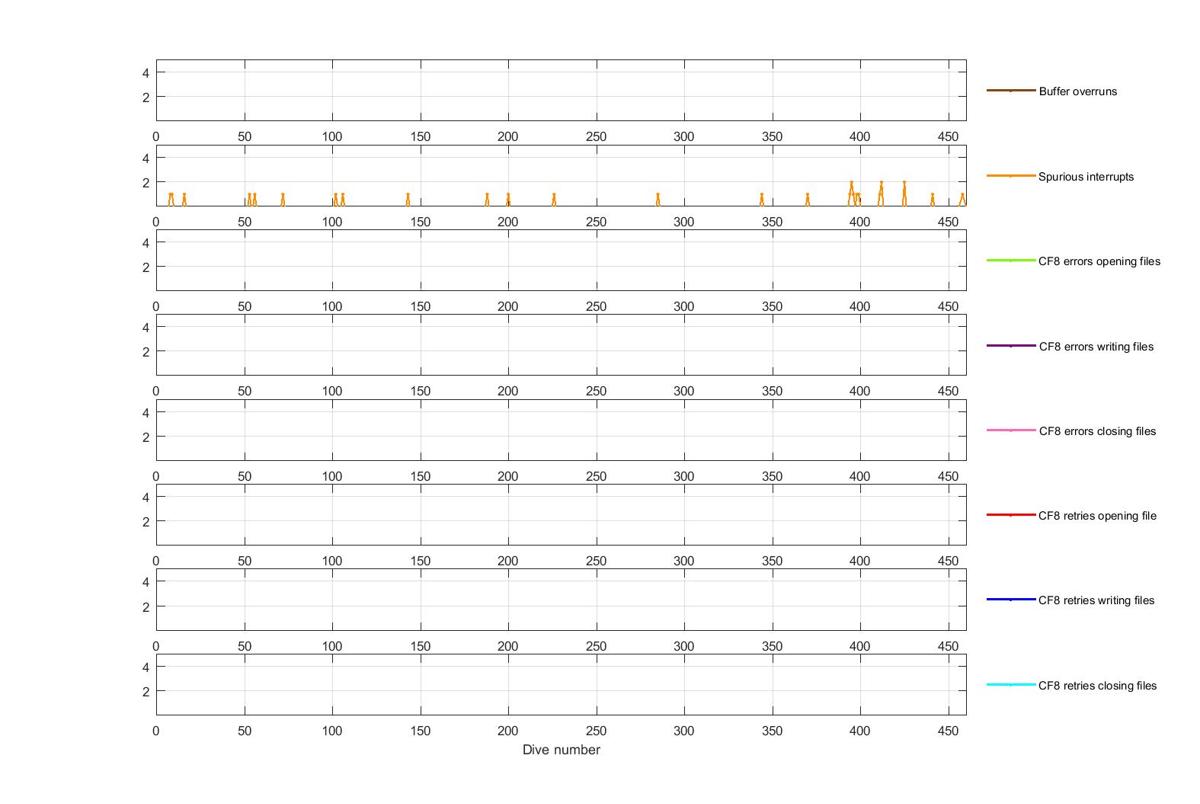Click the CF8 retries closing files label
1200x804 pixels.
[1098, 685]
